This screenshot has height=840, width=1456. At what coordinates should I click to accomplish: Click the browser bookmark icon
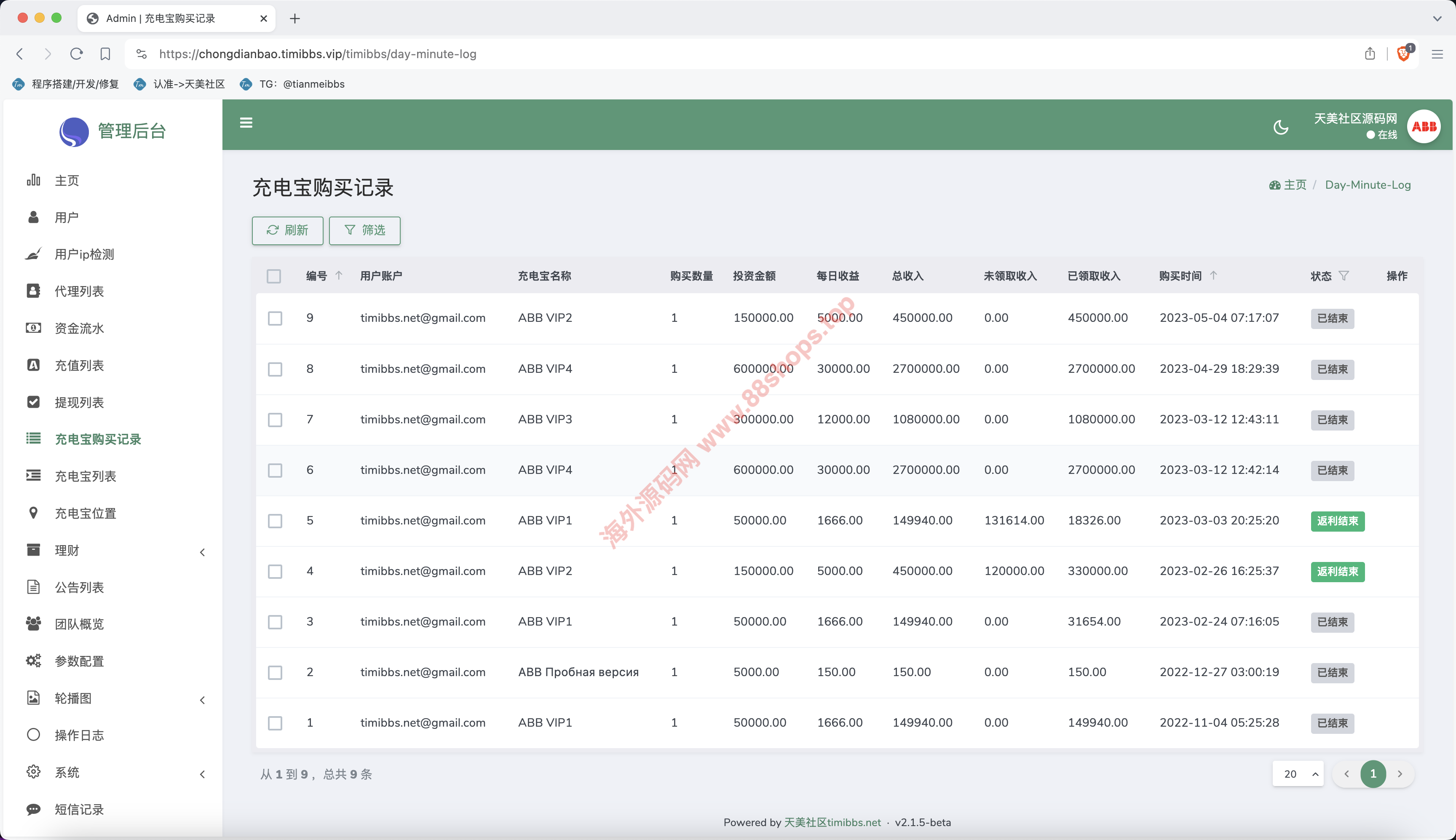pyautogui.click(x=105, y=54)
